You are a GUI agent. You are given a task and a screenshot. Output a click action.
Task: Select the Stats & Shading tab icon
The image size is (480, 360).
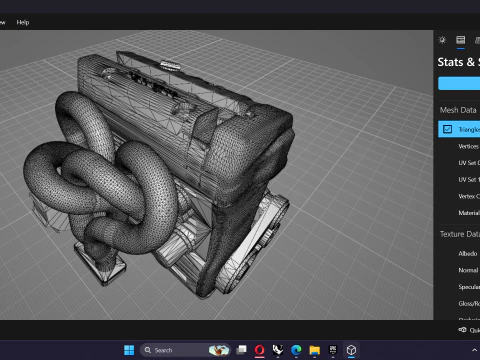point(461,40)
